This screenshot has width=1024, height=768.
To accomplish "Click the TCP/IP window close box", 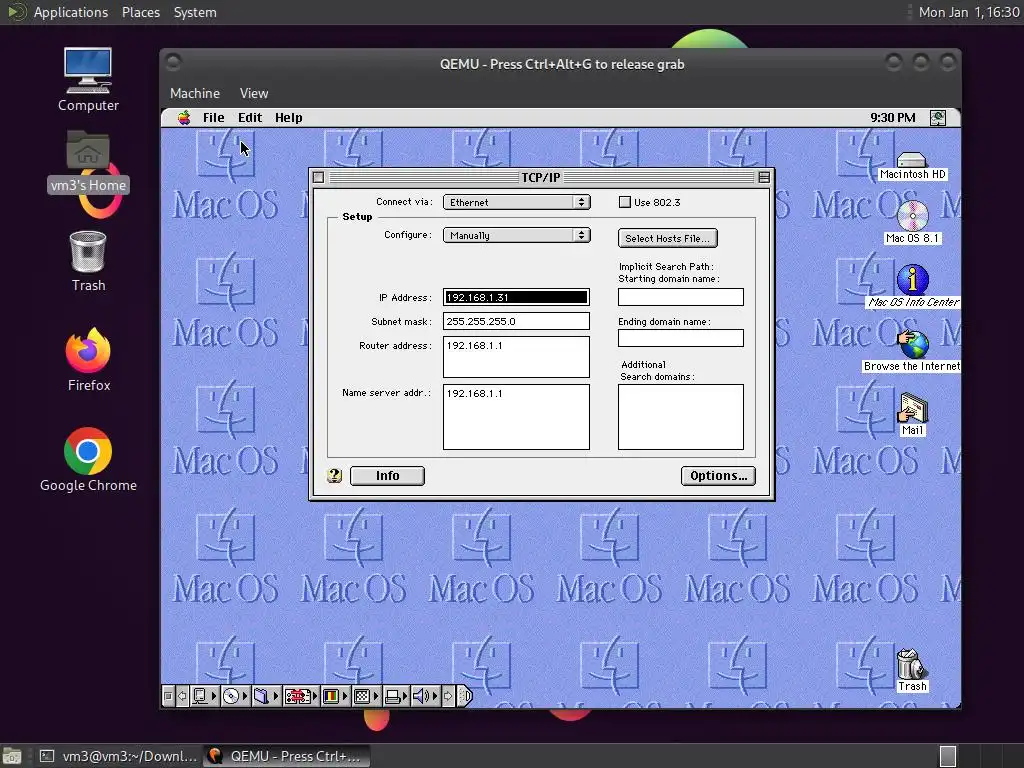I will click(x=319, y=177).
